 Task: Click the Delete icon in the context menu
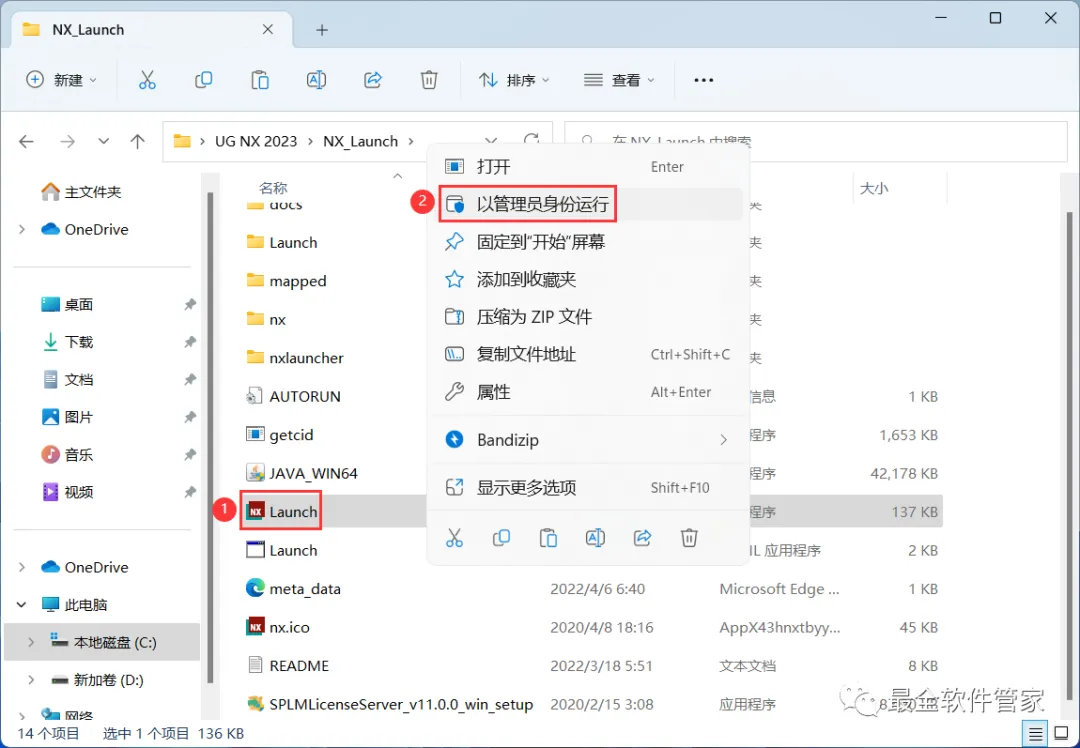pos(689,538)
